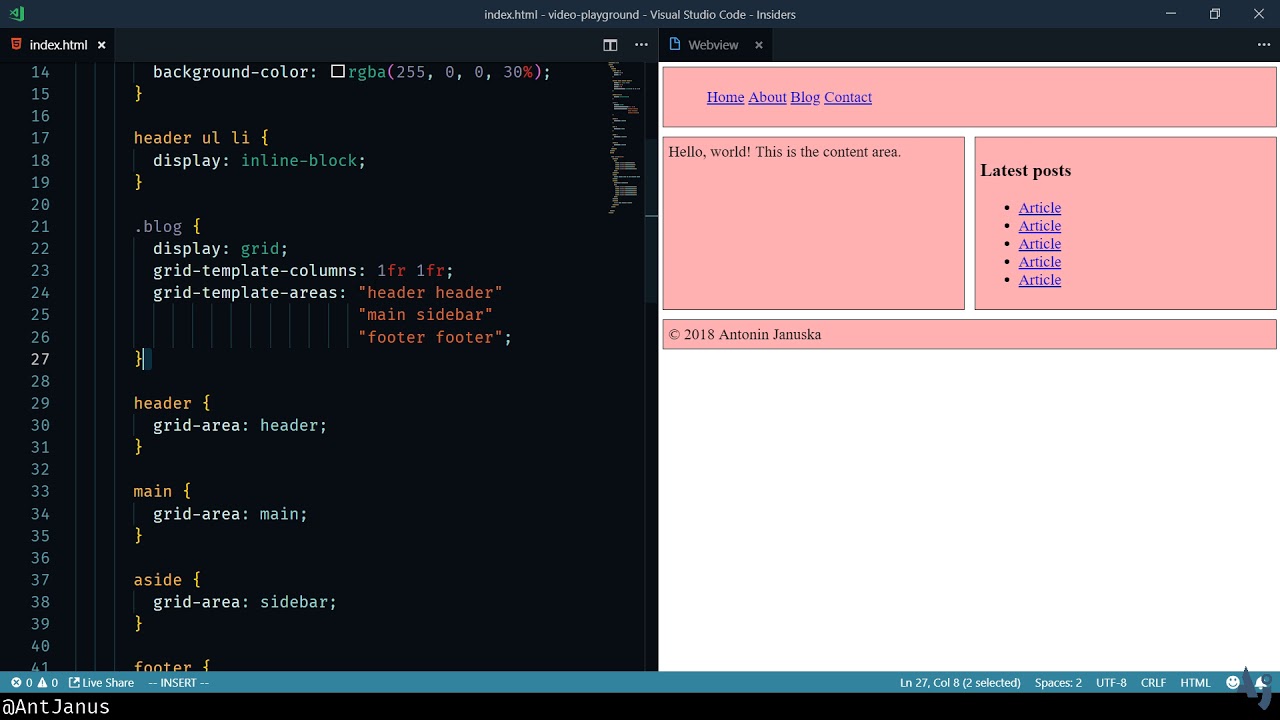Click line number 29 in the gutter
Image resolution: width=1280 pixels, height=720 pixels.
(x=40, y=403)
